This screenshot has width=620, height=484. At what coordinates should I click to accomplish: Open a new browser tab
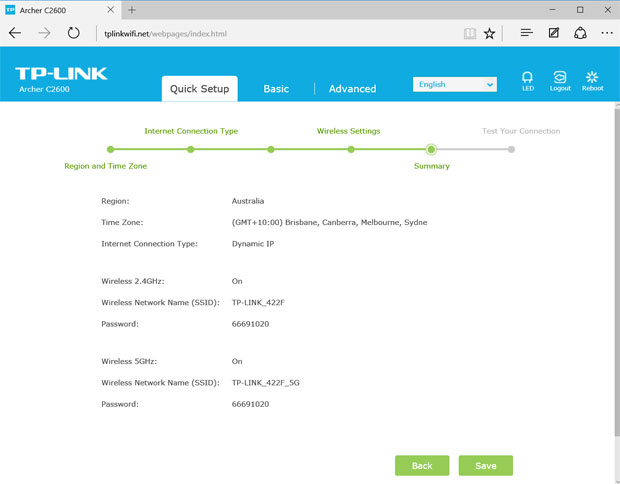point(132,10)
